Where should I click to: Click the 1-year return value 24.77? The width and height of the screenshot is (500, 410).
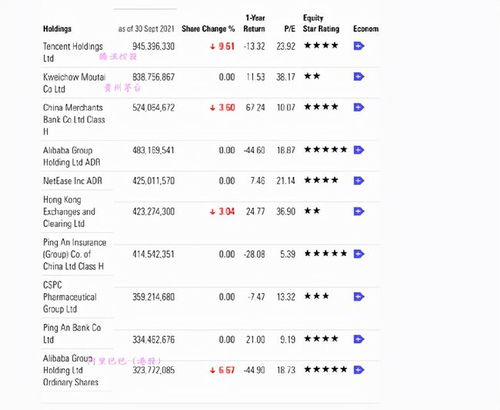pos(255,211)
